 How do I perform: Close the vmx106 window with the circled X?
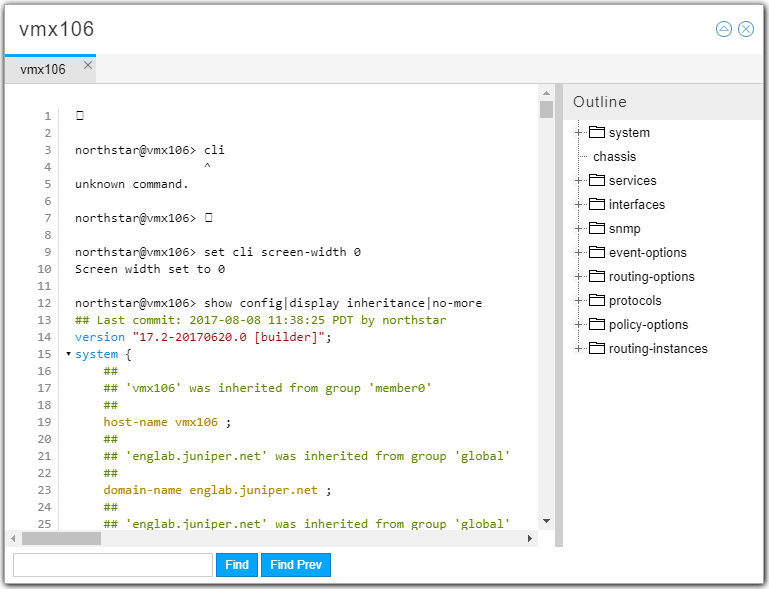746,29
